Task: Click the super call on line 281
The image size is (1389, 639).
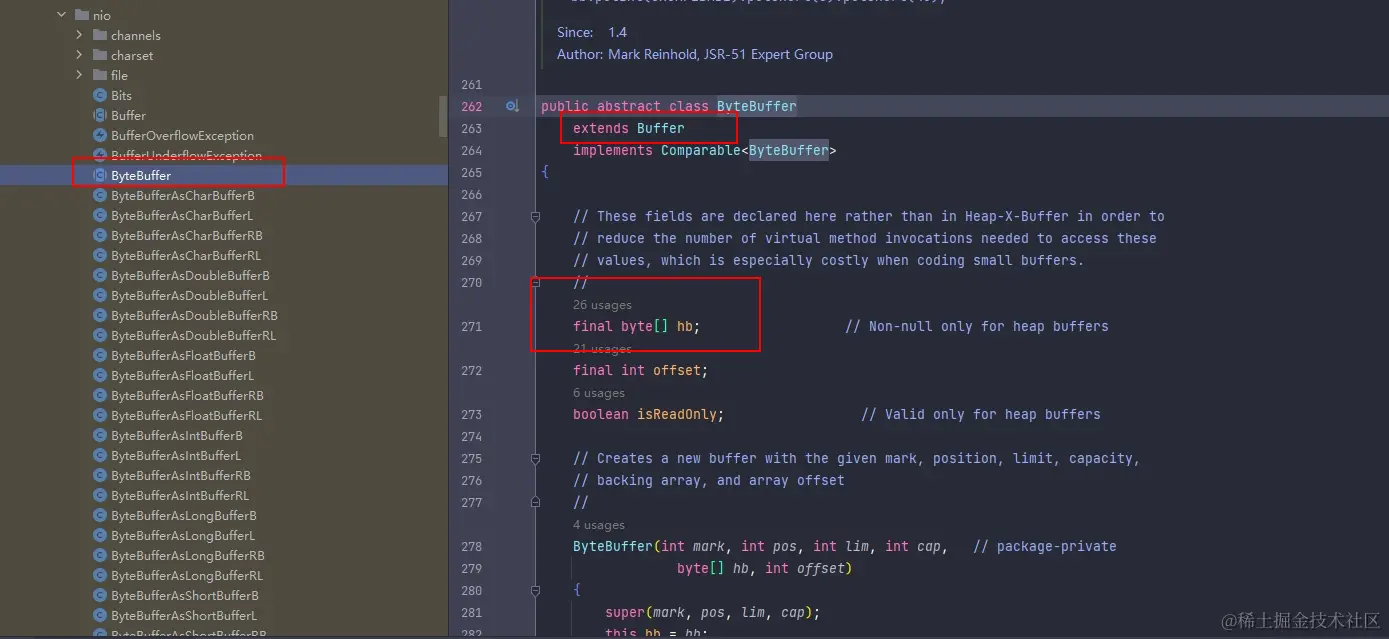Action: coord(625,612)
